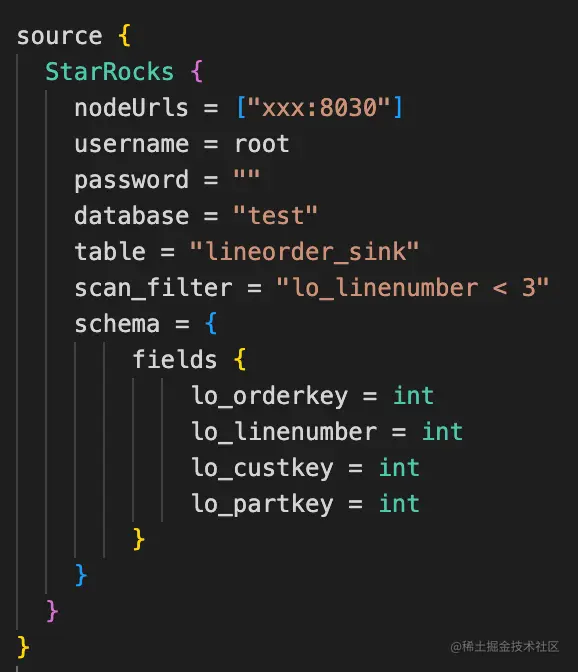Viewport: 578px width, 672px height.
Task: Click the int type of lo_custkey
Action: pyautogui.click(x=399, y=468)
